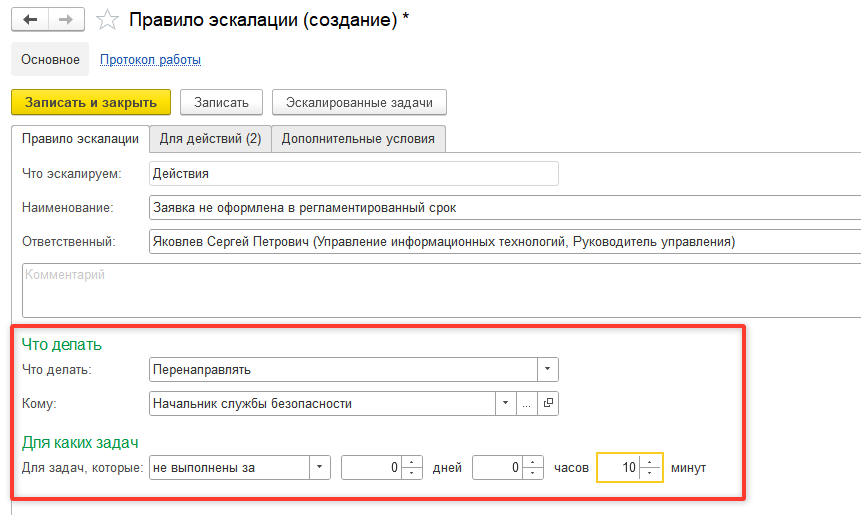Open the Основное section
This screenshot has width=861, height=515.
tap(50, 59)
